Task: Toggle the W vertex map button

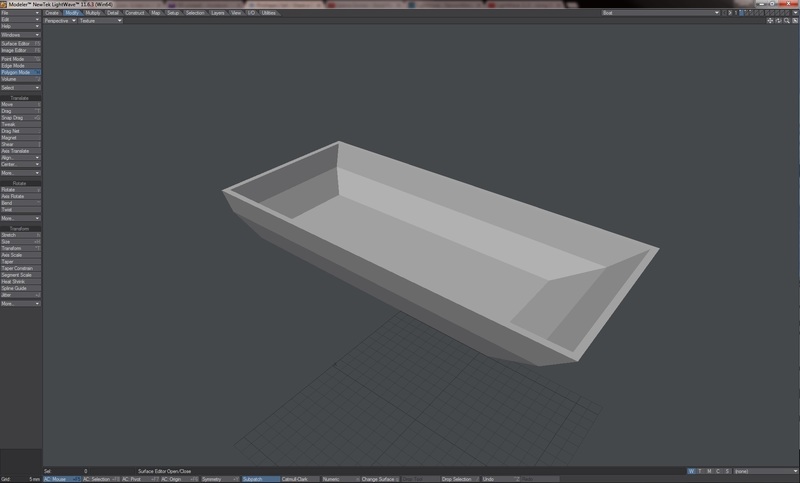Action: pyautogui.click(x=691, y=471)
